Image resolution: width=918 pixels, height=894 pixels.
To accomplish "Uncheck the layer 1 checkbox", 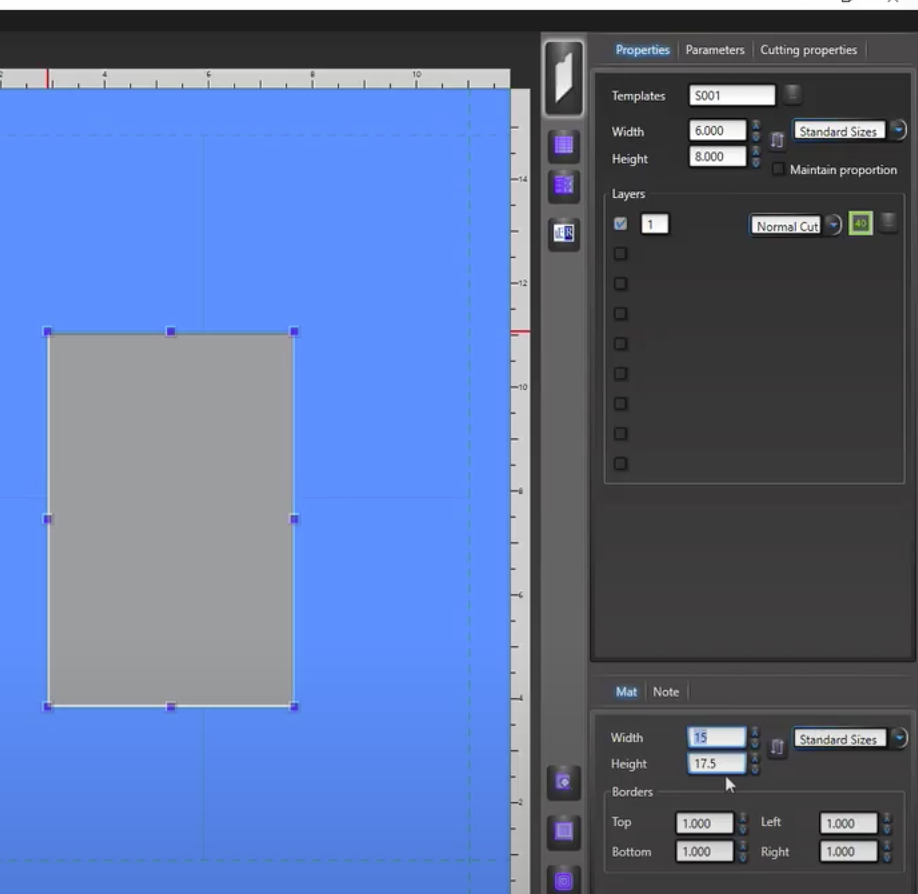I will pyautogui.click(x=620, y=225).
